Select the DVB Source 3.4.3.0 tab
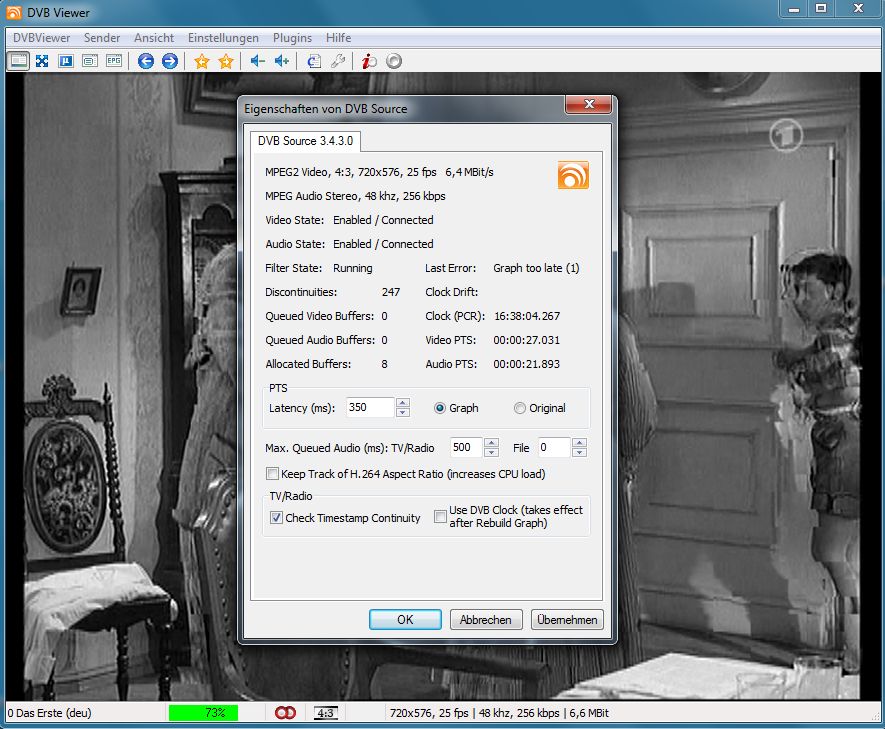885x729 pixels. click(x=305, y=141)
